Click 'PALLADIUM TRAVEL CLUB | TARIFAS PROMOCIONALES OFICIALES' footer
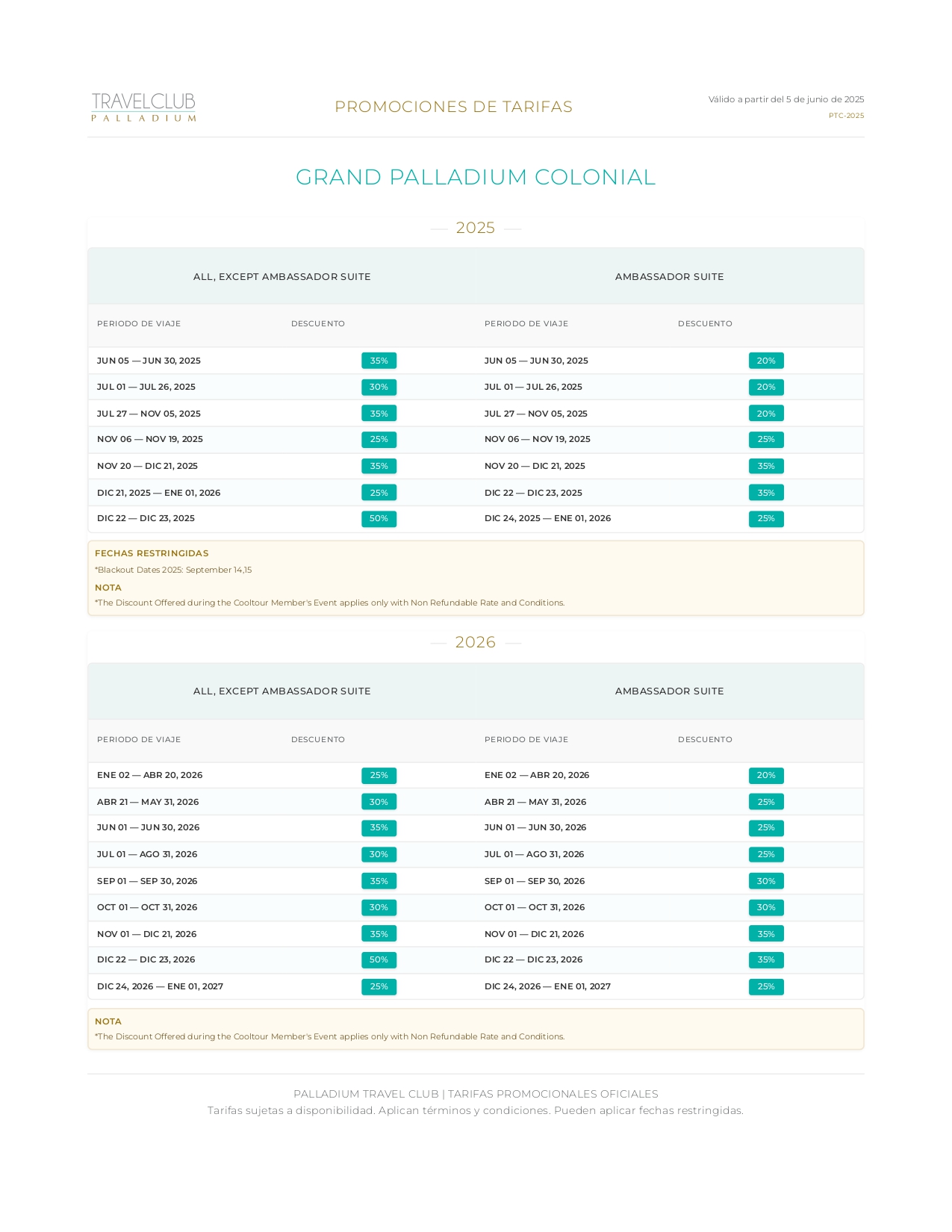The width and height of the screenshot is (952, 1232). tap(476, 1094)
